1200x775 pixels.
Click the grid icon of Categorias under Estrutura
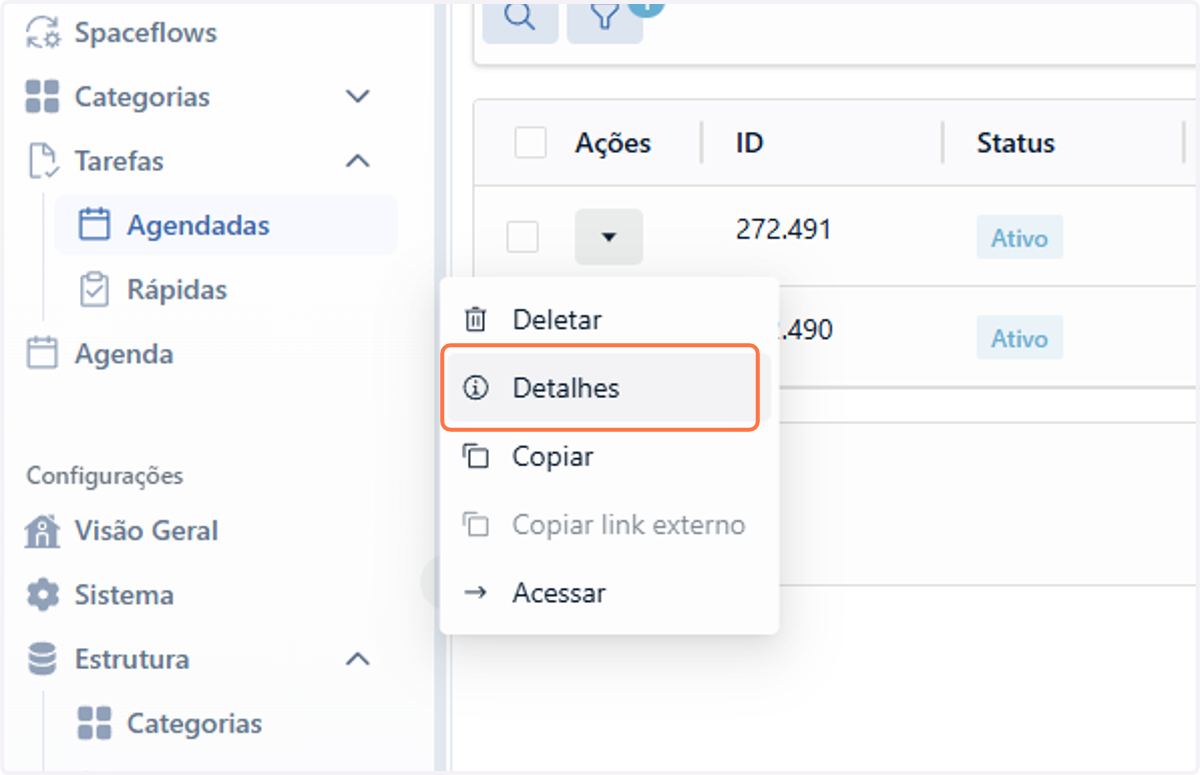point(94,723)
